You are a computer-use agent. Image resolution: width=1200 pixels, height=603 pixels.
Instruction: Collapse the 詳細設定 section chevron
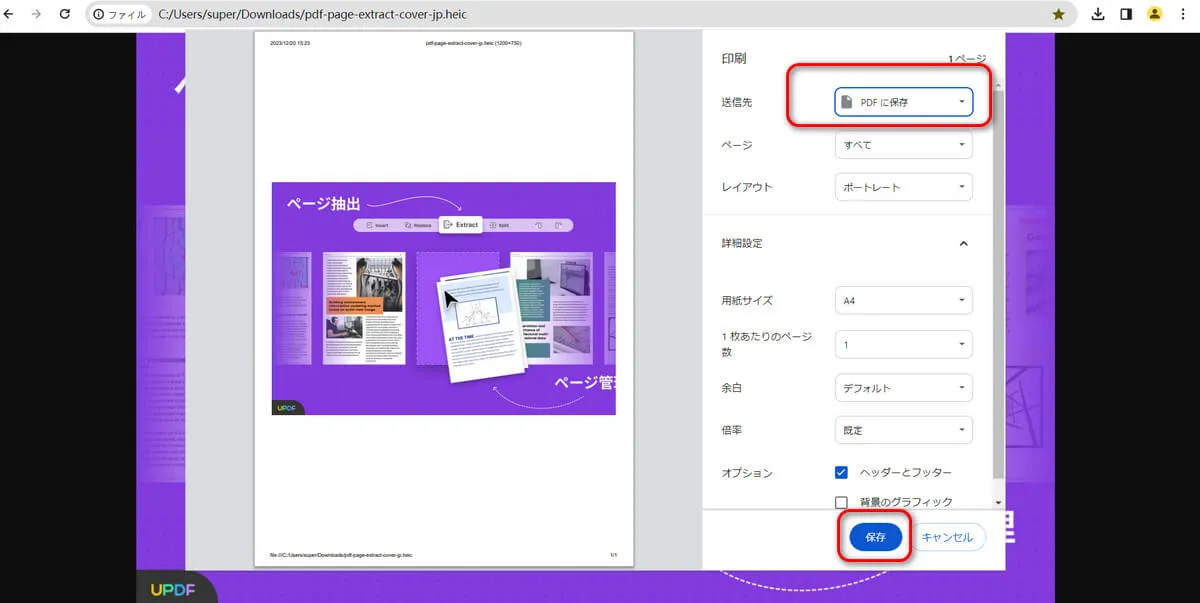coord(964,243)
